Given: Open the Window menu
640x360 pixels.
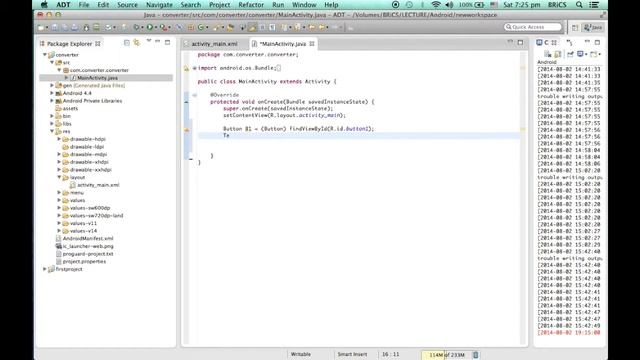Looking at the screenshot, I should pos(304,5).
